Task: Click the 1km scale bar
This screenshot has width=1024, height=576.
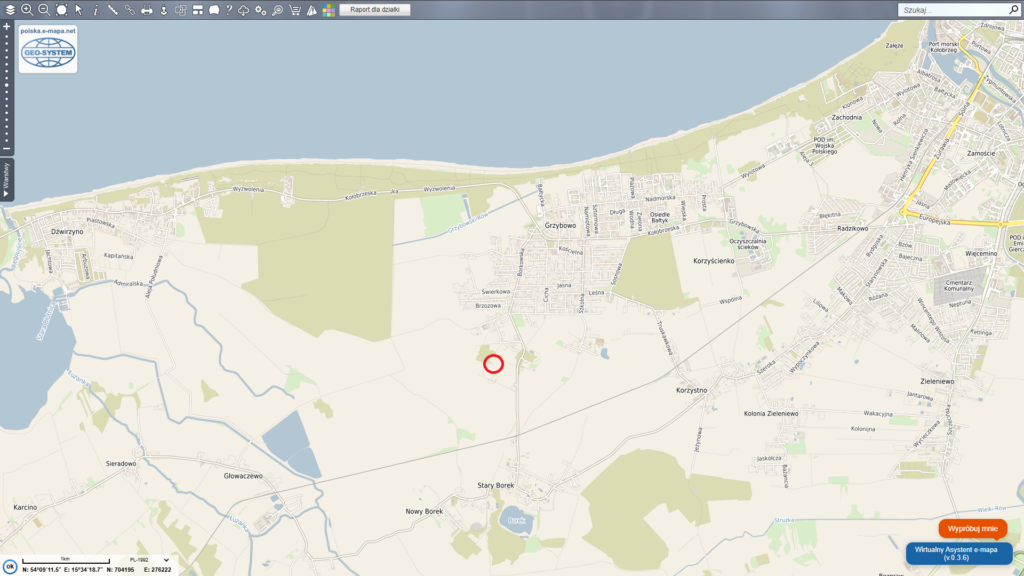Action: (x=65, y=560)
